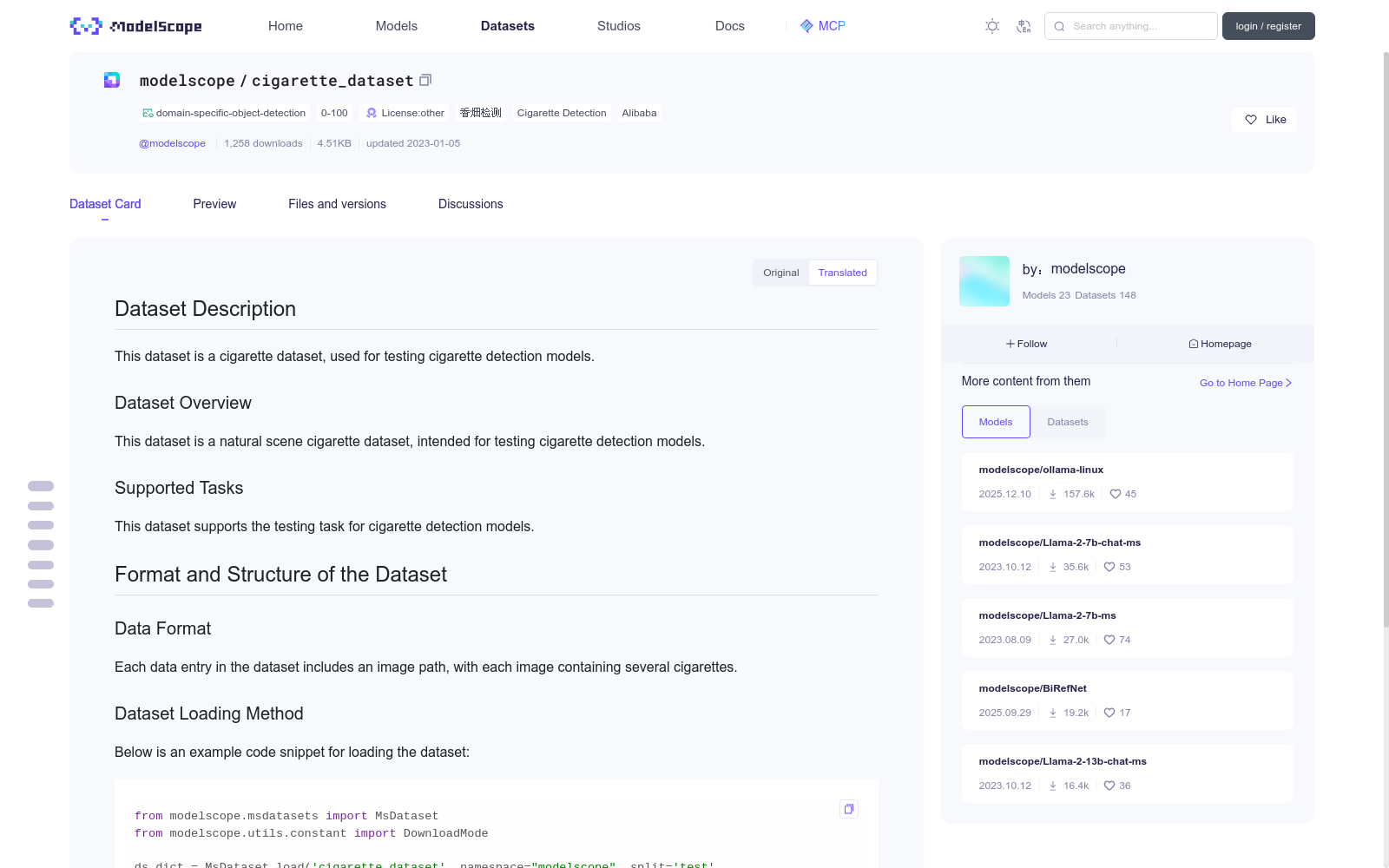Click the Cigarette Detection tag
Viewport: 1389px width, 868px height.
pyautogui.click(x=562, y=113)
